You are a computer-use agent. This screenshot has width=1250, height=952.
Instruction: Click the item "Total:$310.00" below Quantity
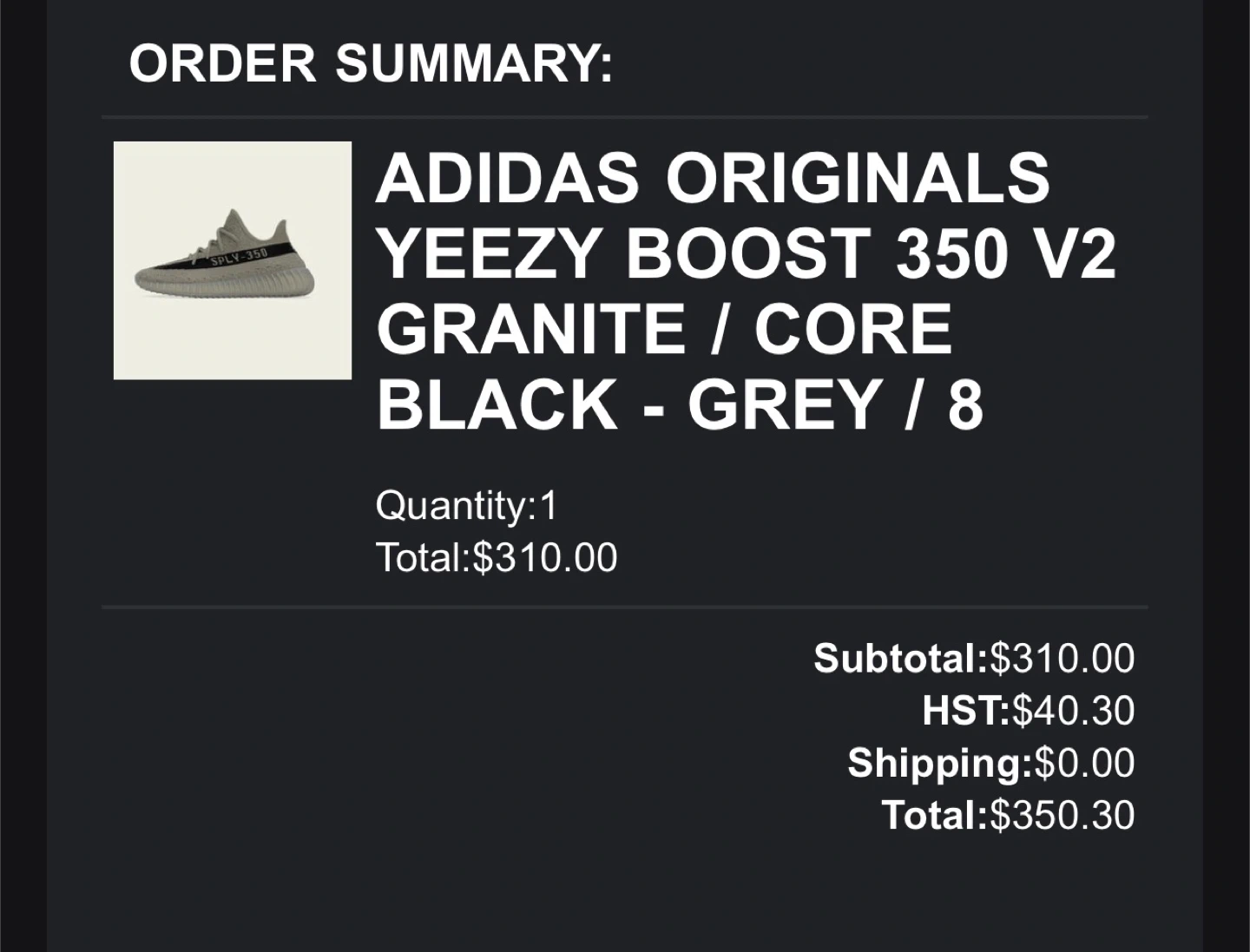click(496, 557)
